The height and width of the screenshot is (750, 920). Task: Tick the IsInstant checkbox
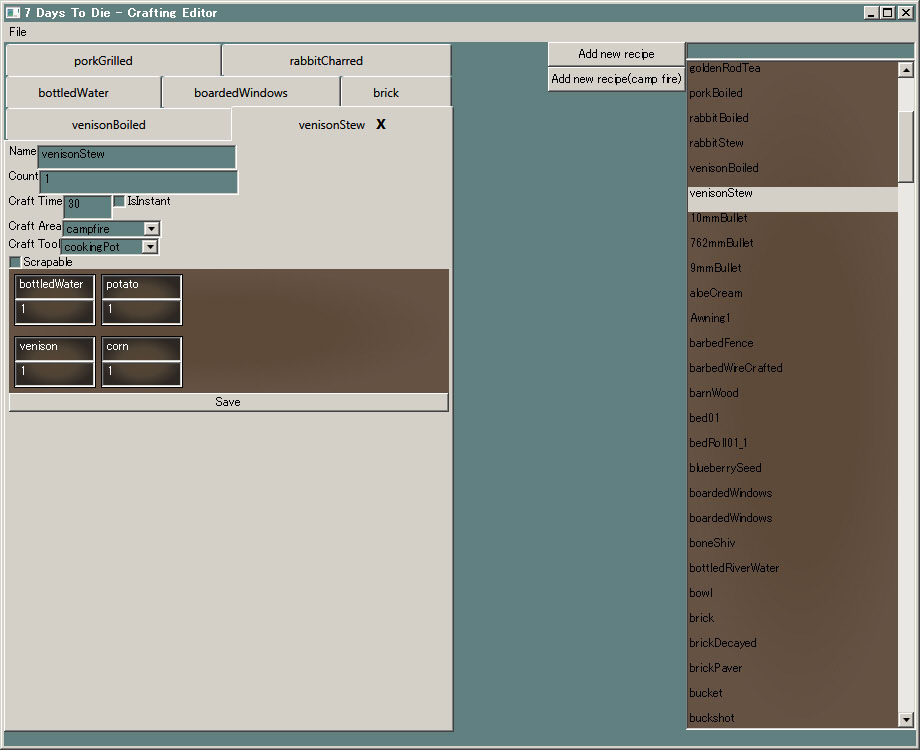click(x=119, y=201)
